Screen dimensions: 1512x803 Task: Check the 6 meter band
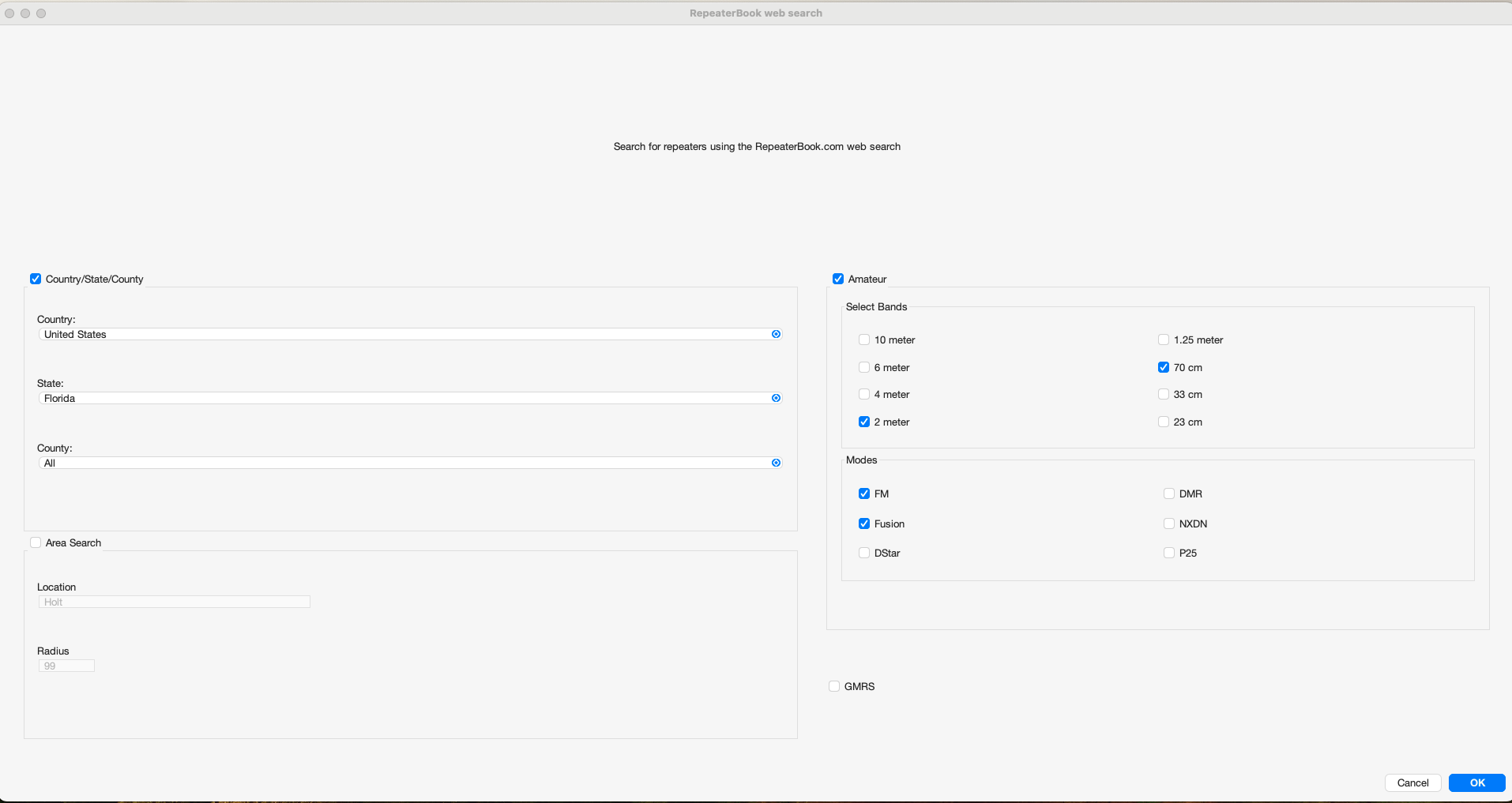864,367
